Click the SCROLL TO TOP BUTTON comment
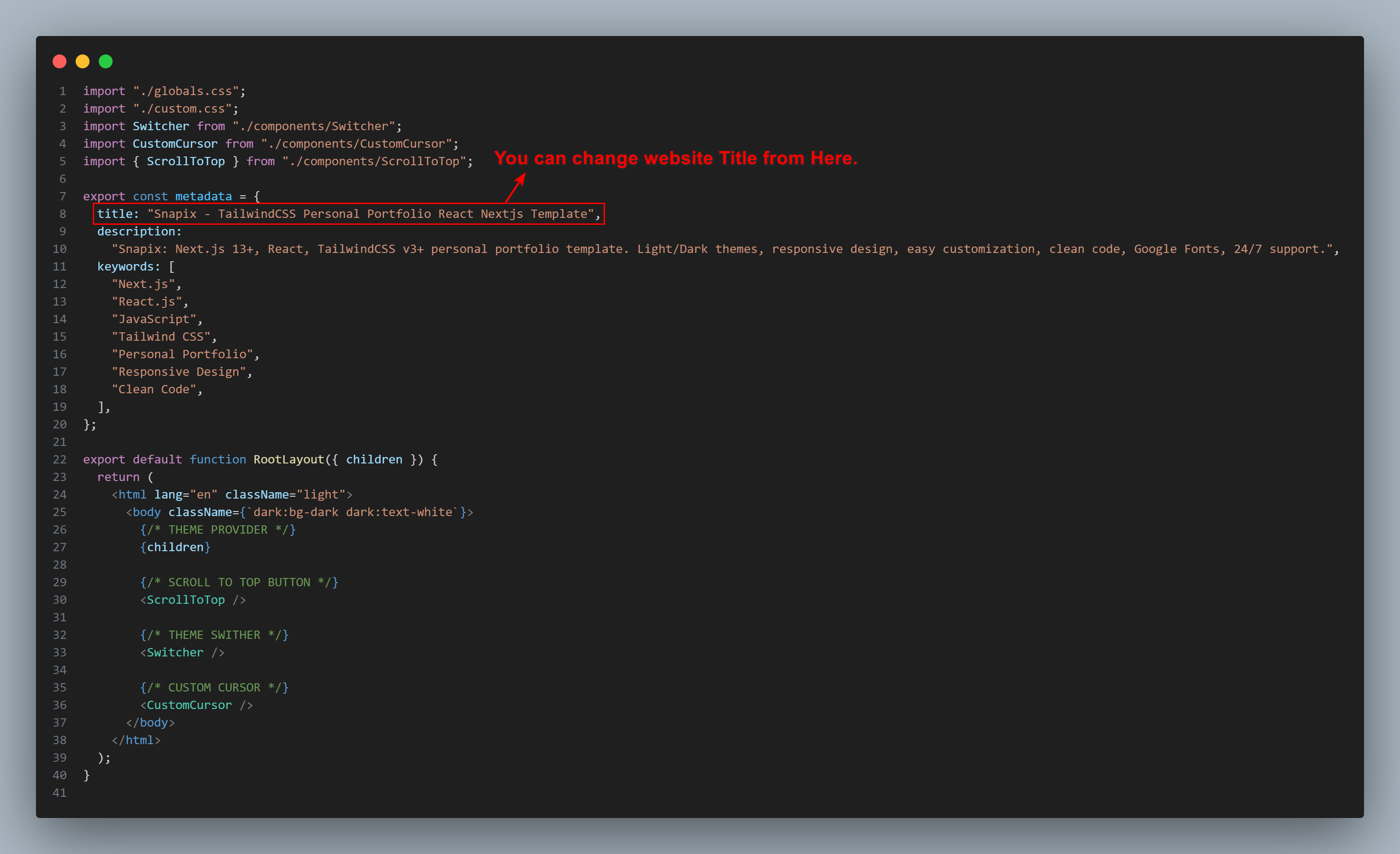This screenshot has height=854, width=1400. (239, 582)
